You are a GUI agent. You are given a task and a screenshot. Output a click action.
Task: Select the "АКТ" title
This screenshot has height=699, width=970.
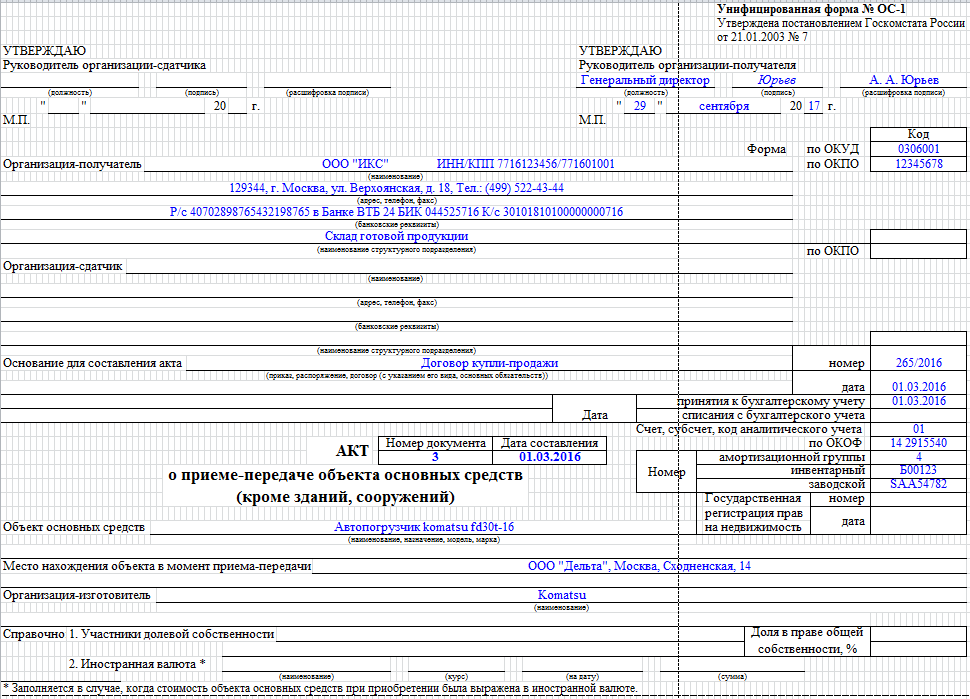352,451
